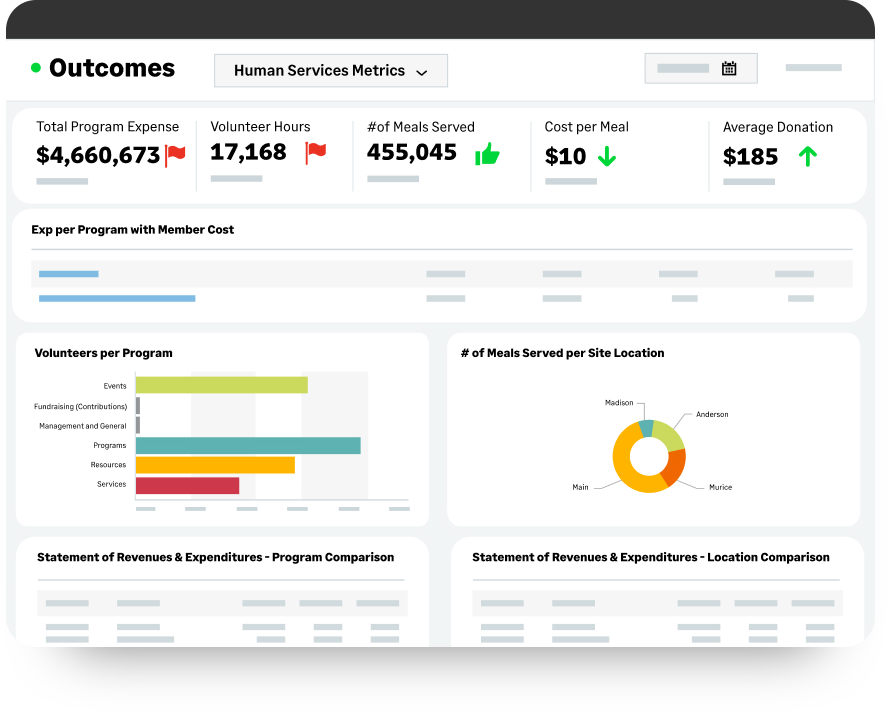Expand the Exp per Program with Member Cost panel

pos(132,229)
